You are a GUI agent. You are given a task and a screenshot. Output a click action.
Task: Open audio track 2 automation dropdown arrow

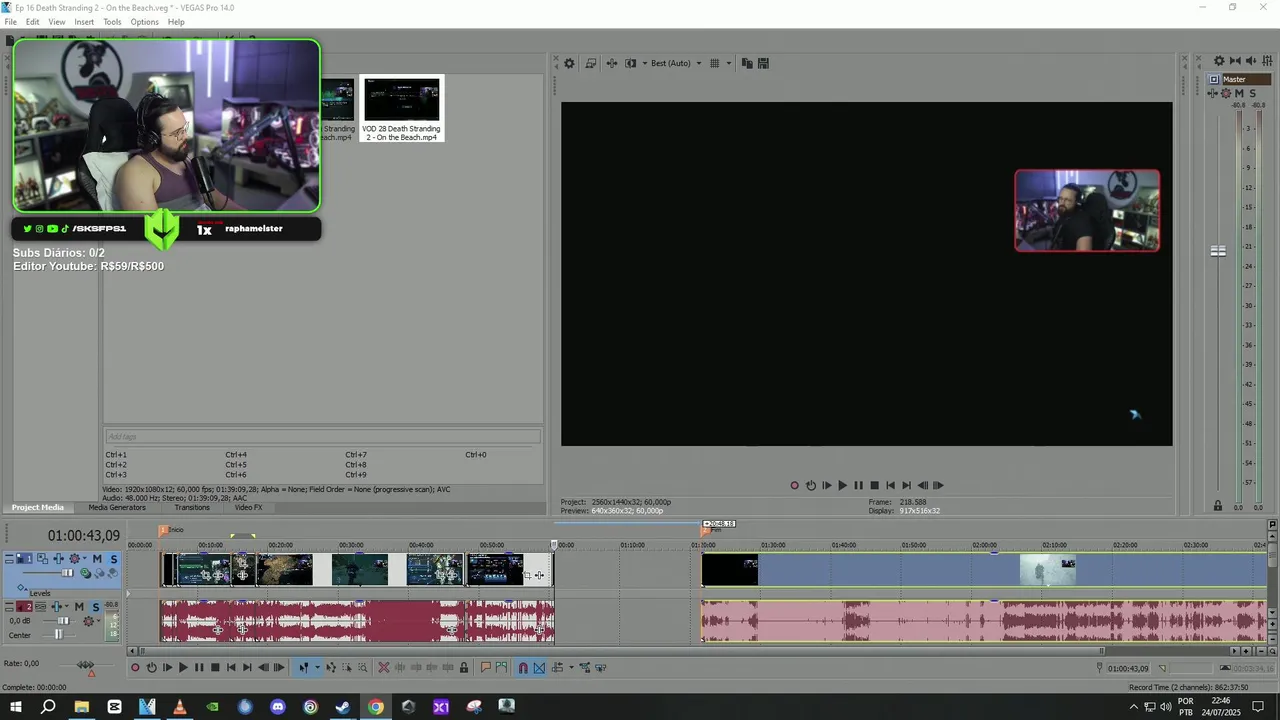[x=97, y=621]
